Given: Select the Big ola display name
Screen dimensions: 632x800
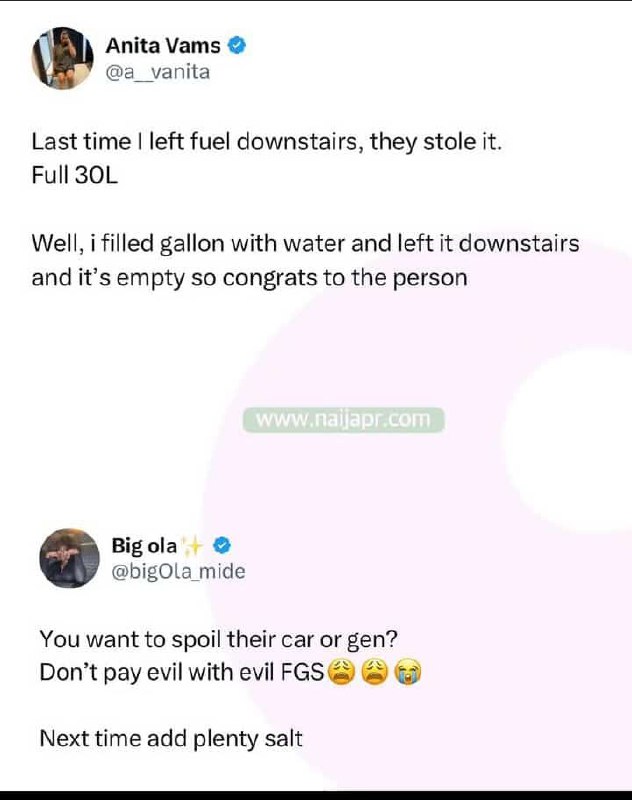Looking at the screenshot, I should tap(144, 545).
